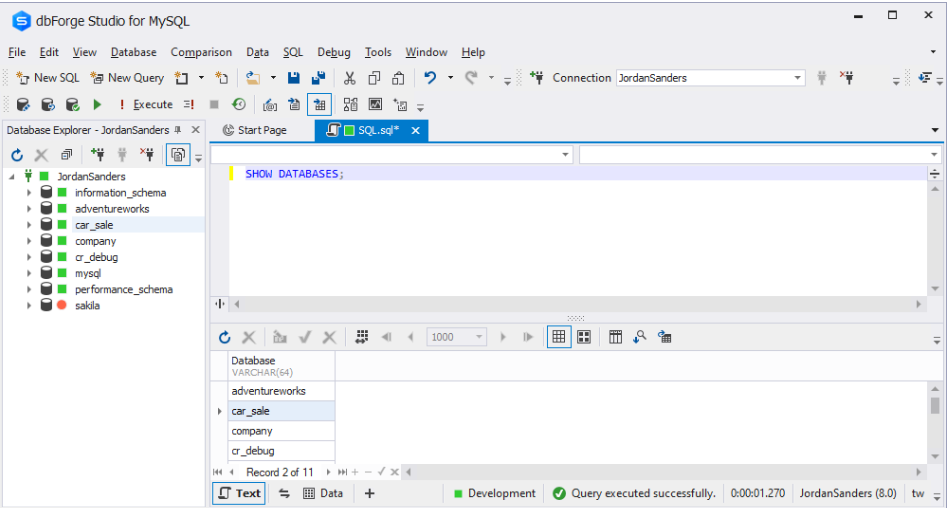Viewport: 949px width, 508px height.
Task: Refresh the results grid data
Action: coord(225,337)
